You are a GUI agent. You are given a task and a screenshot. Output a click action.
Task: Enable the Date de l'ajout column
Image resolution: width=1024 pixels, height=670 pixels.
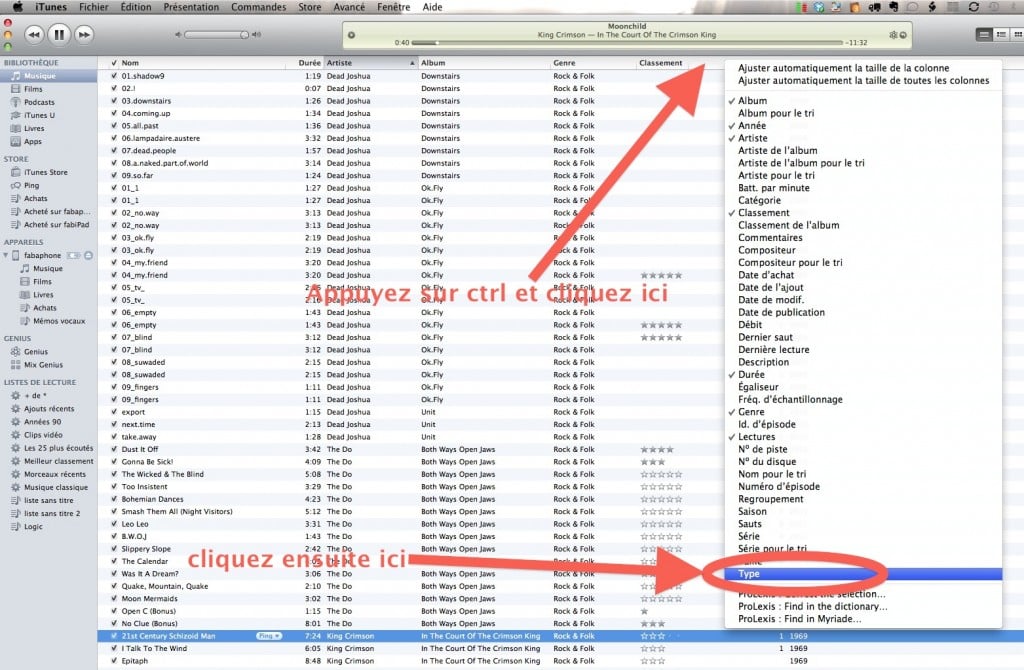[863, 287]
